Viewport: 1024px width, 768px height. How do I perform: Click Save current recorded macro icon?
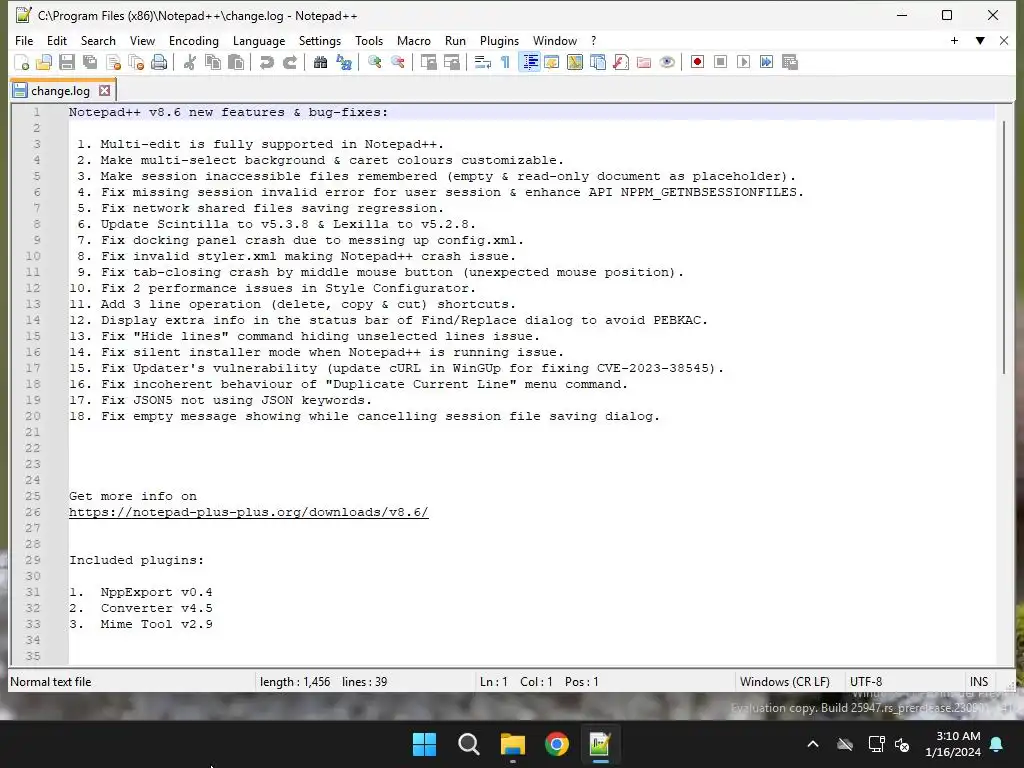[x=790, y=63]
